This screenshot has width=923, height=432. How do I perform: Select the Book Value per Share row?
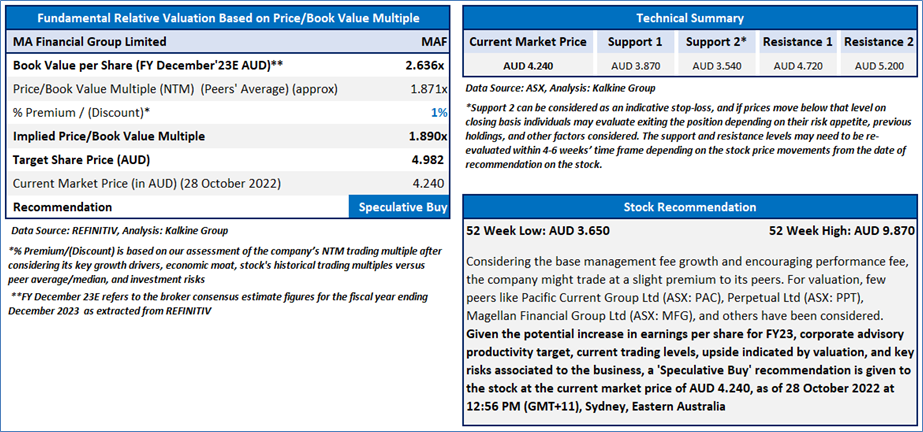point(228,65)
